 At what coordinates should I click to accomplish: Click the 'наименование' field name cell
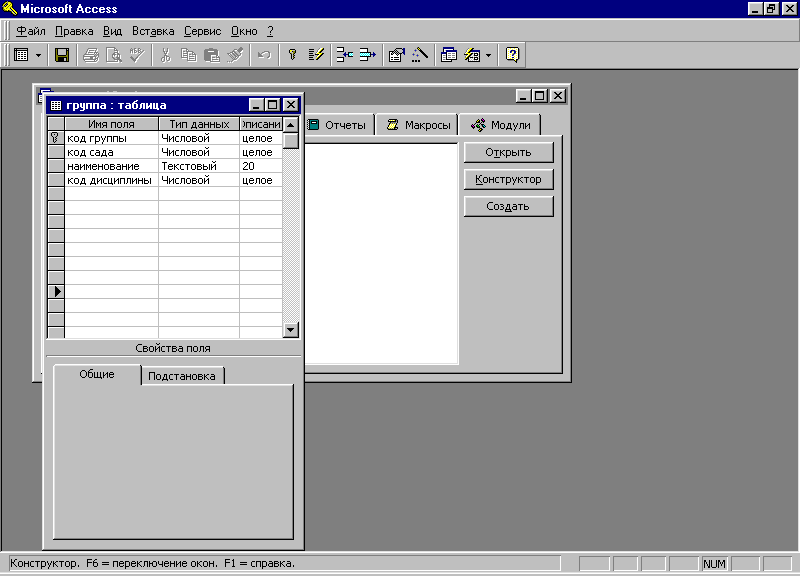[x=111, y=166]
